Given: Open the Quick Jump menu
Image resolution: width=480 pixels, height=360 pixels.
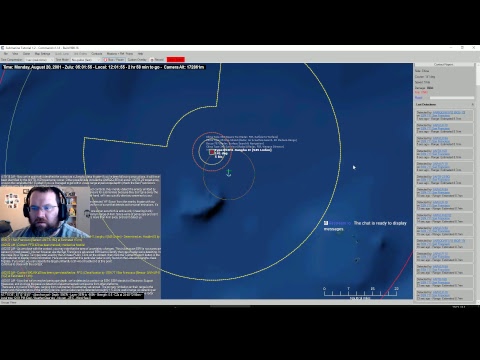Looking at the screenshot, I should coord(62,54).
